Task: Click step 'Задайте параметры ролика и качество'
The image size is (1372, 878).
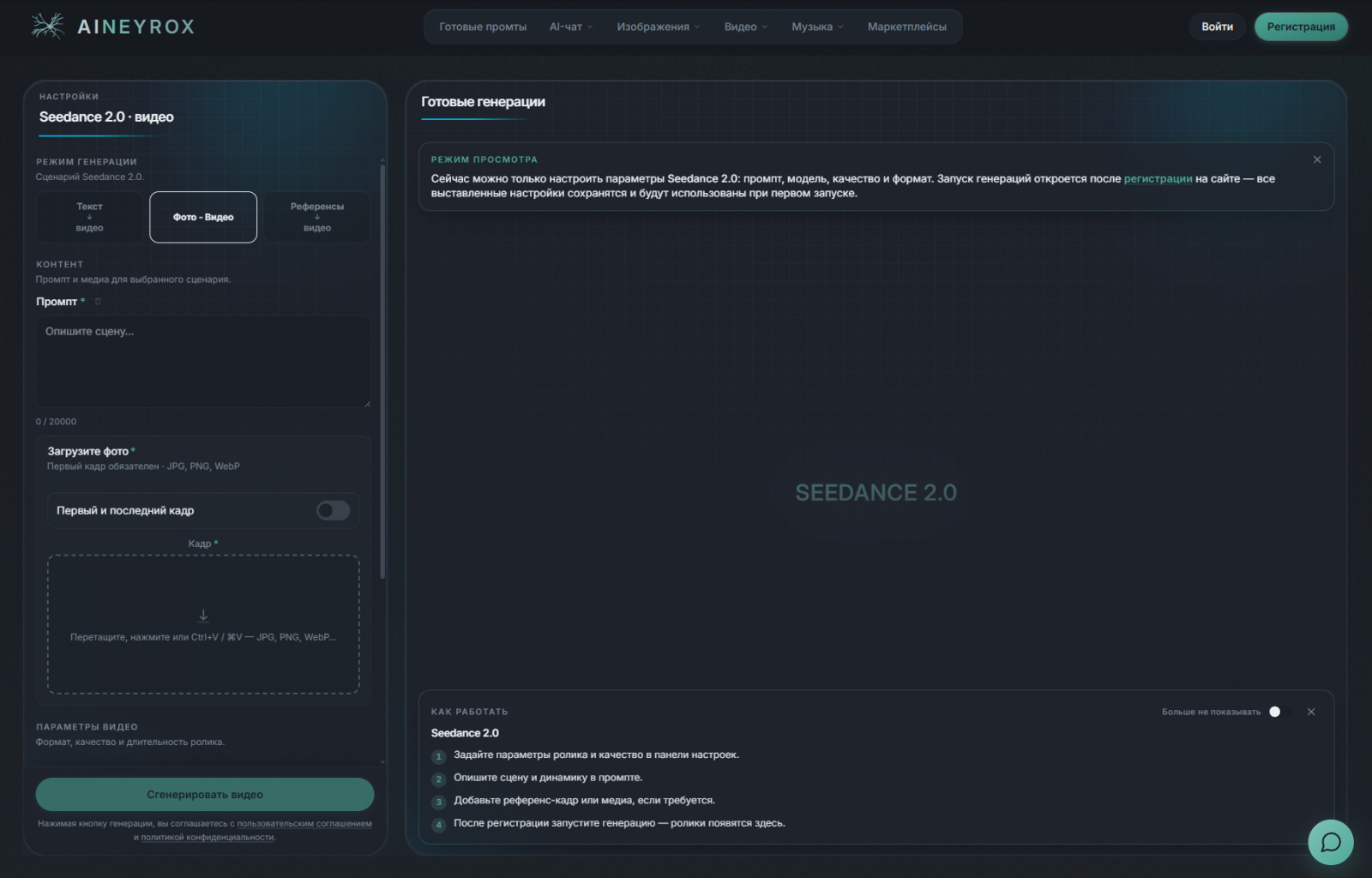Action: tap(596, 755)
